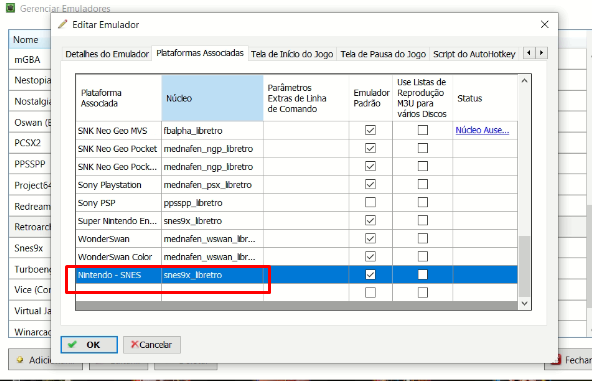Enable Emulador Padrão for Sony PSP
Image resolution: width=592 pixels, height=381 pixels.
point(370,202)
